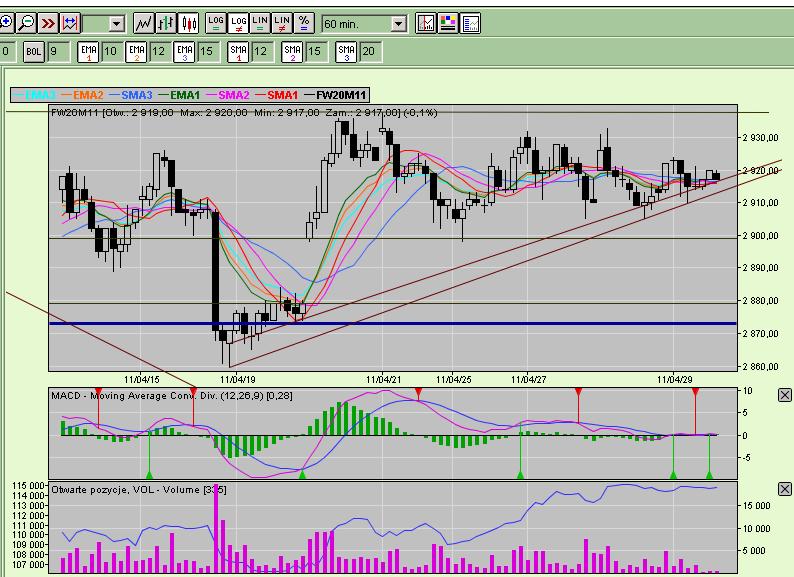794x577 pixels.
Task: Click FW20M11 entry in chart legend
Action: point(334,95)
